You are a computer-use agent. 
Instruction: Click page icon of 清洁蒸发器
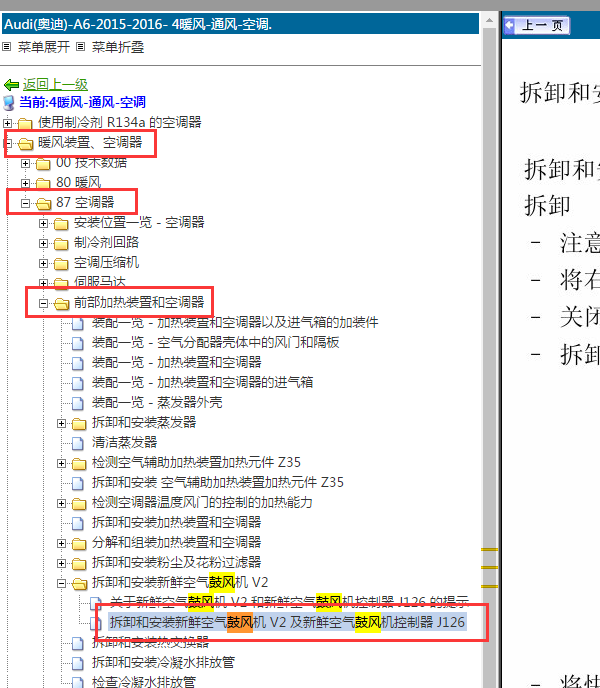(78, 443)
